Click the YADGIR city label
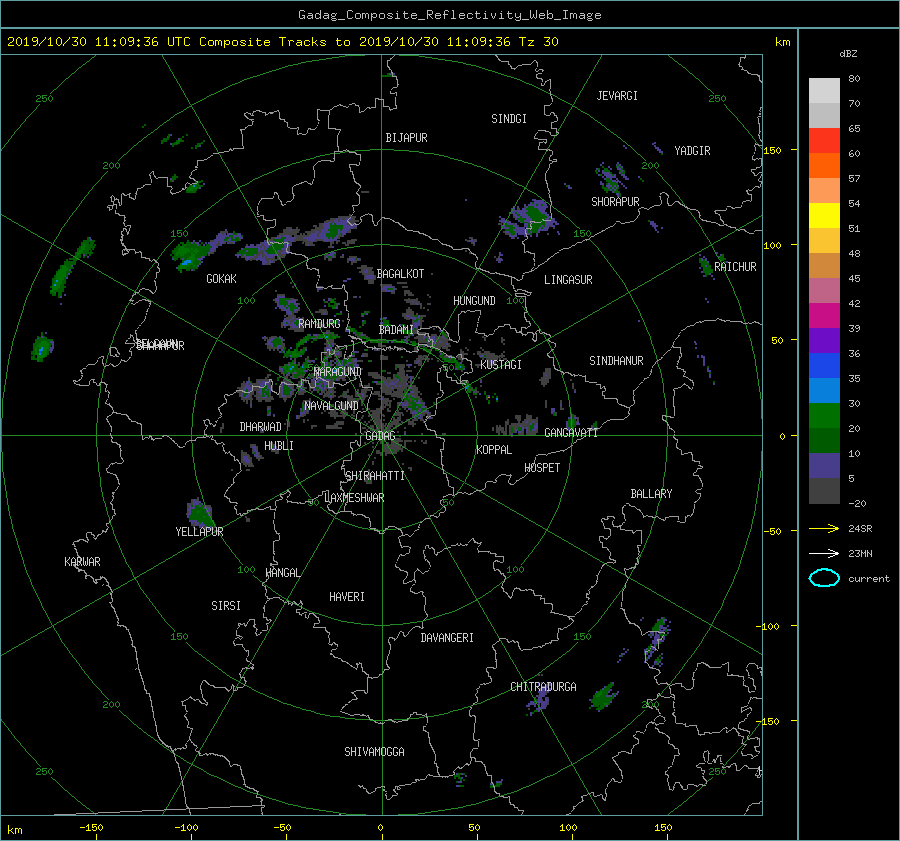900x841 pixels. point(692,151)
